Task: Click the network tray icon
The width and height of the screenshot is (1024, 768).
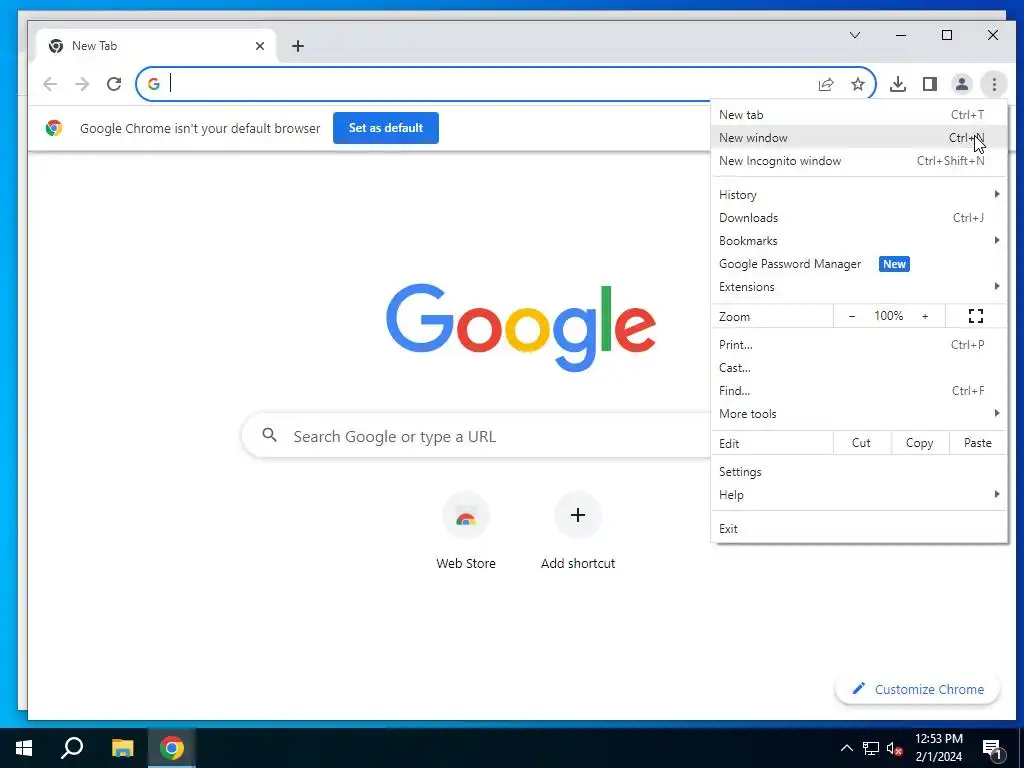Action: pyautogui.click(x=871, y=748)
